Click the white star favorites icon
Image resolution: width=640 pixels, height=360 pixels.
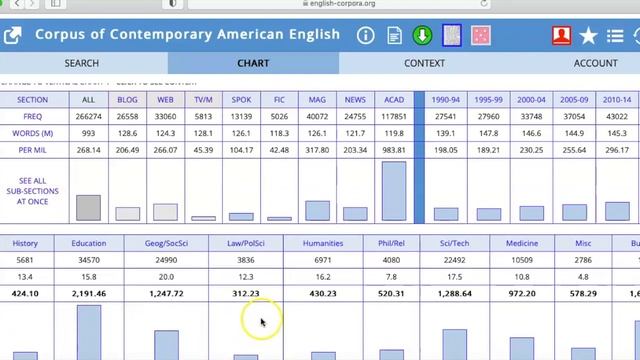(x=588, y=36)
